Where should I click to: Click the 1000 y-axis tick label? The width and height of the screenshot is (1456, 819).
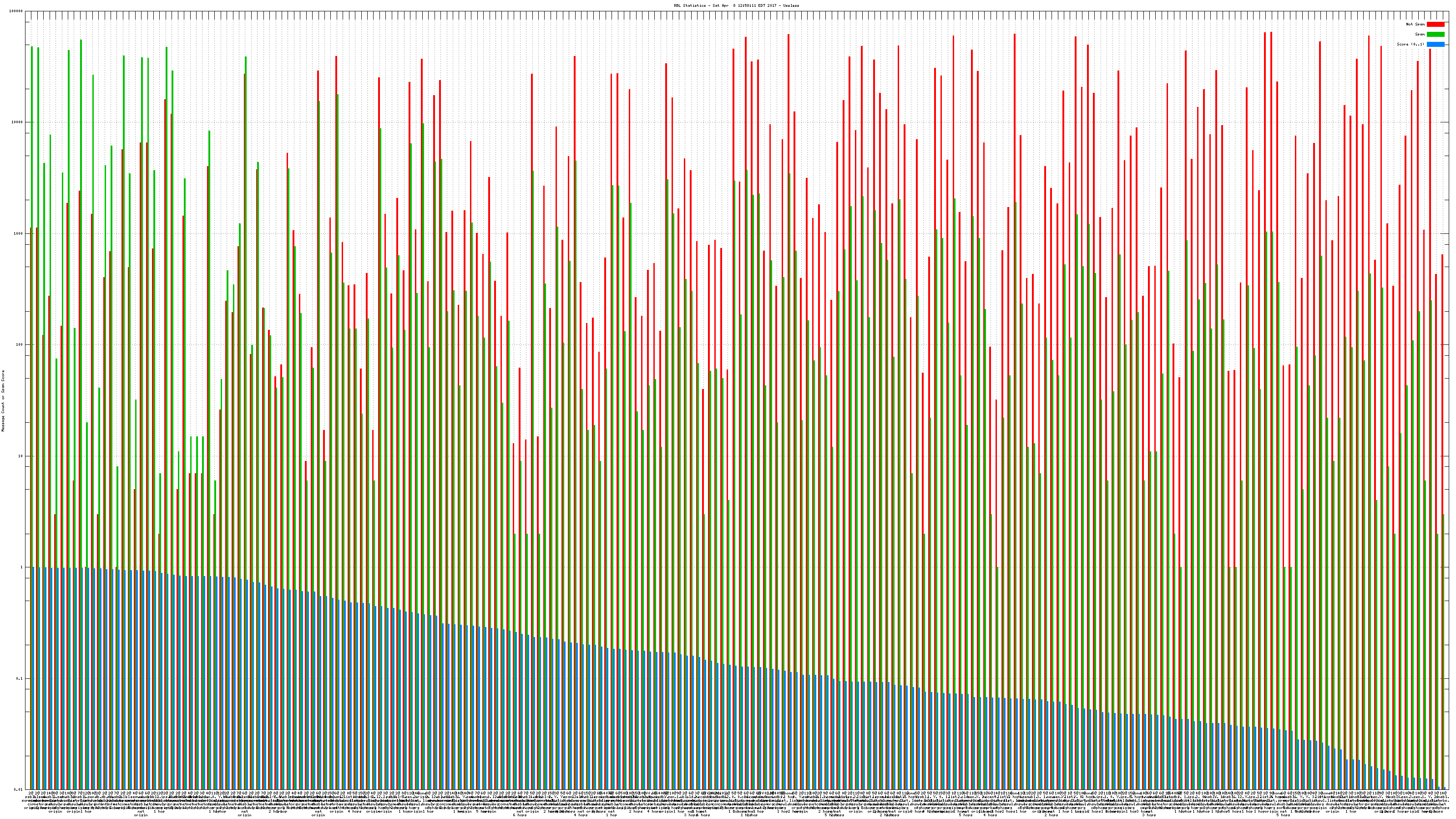pyautogui.click(x=19, y=233)
